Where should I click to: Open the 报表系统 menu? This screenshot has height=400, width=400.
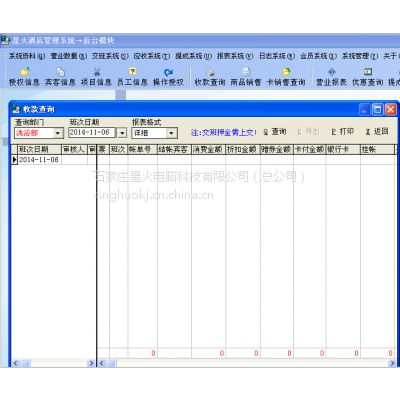pos(235,56)
